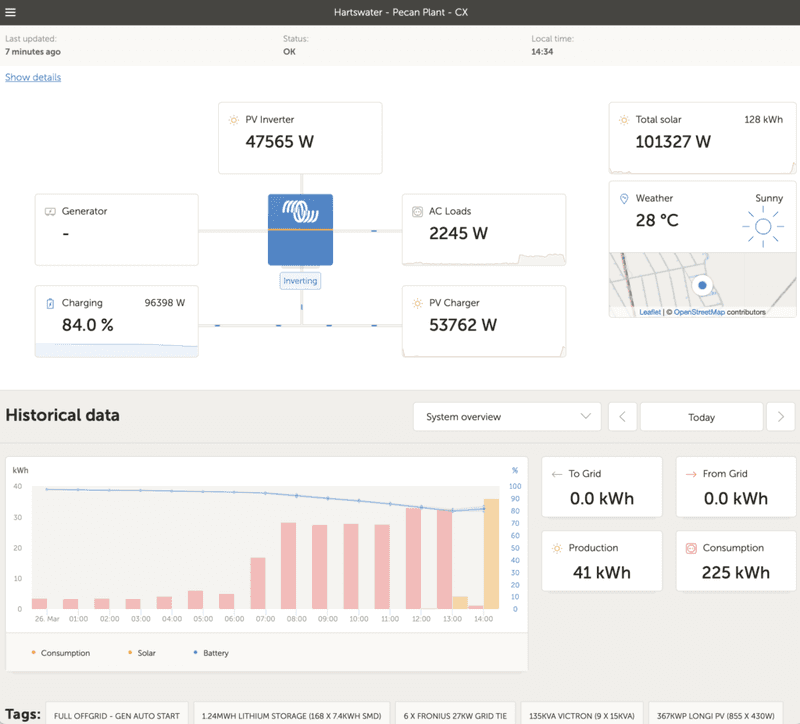Open the Leaflet link on map
The width and height of the screenshot is (800, 724).
click(650, 312)
